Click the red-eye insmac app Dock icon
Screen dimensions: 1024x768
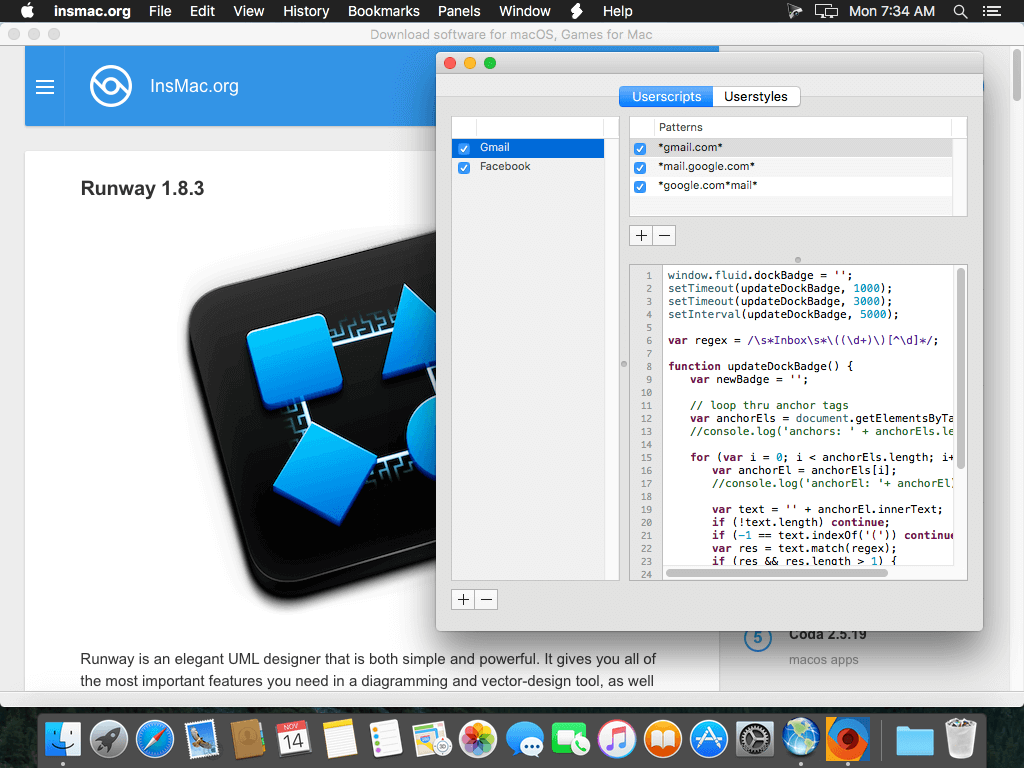848,739
